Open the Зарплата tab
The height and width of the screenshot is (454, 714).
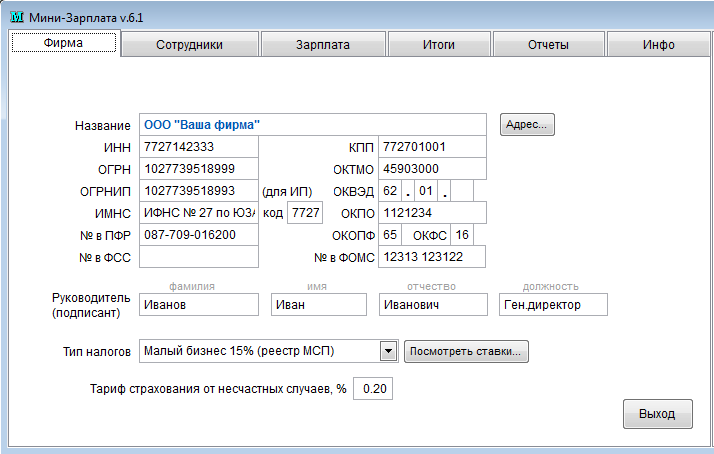point(323,45)
